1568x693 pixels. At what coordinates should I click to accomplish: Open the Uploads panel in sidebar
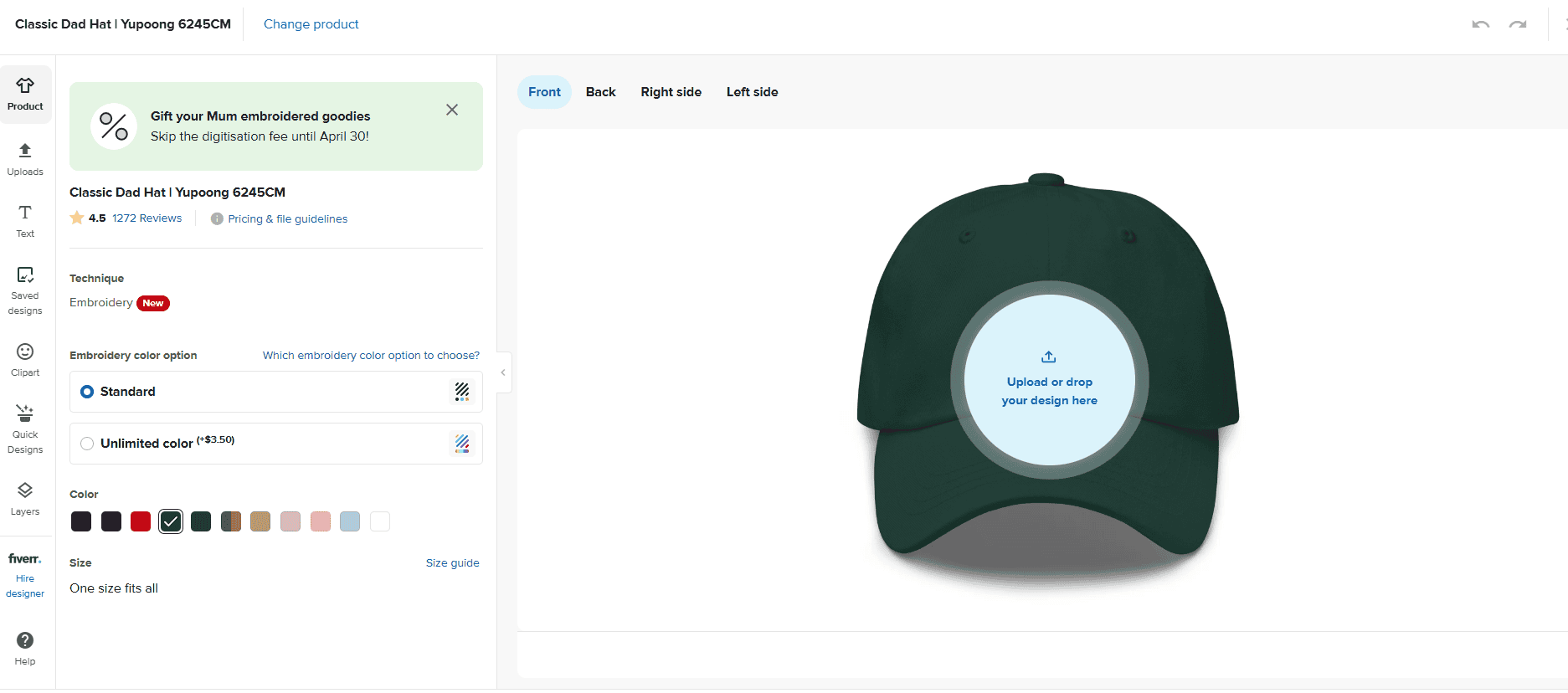tap(25, 159)
